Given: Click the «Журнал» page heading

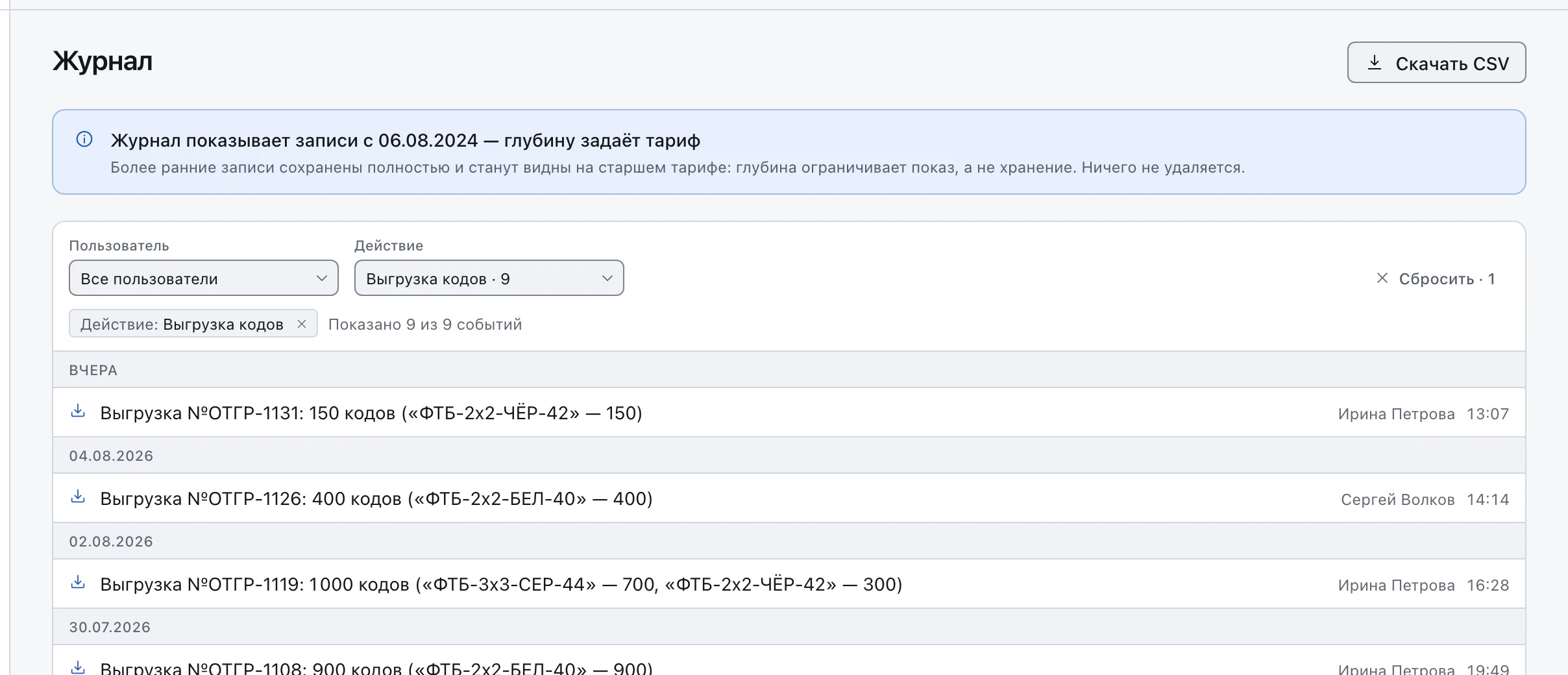Looking at the screenshot, I should 103,61.
